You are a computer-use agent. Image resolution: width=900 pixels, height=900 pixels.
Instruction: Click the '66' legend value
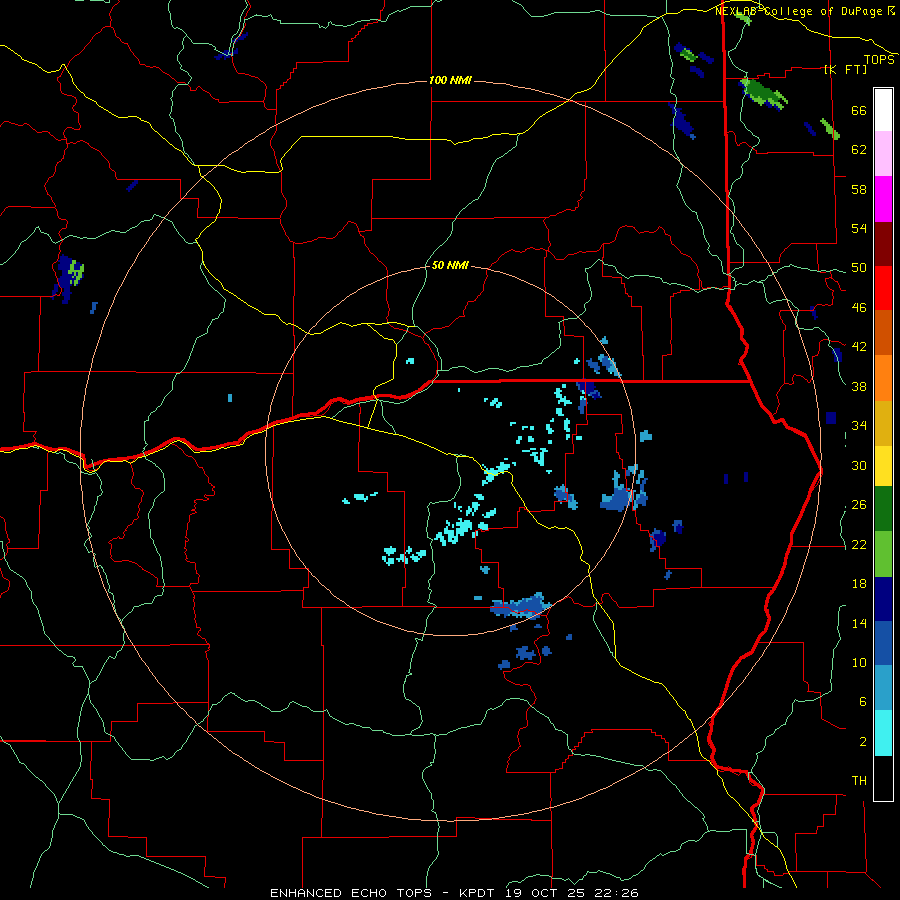point(859,111)
